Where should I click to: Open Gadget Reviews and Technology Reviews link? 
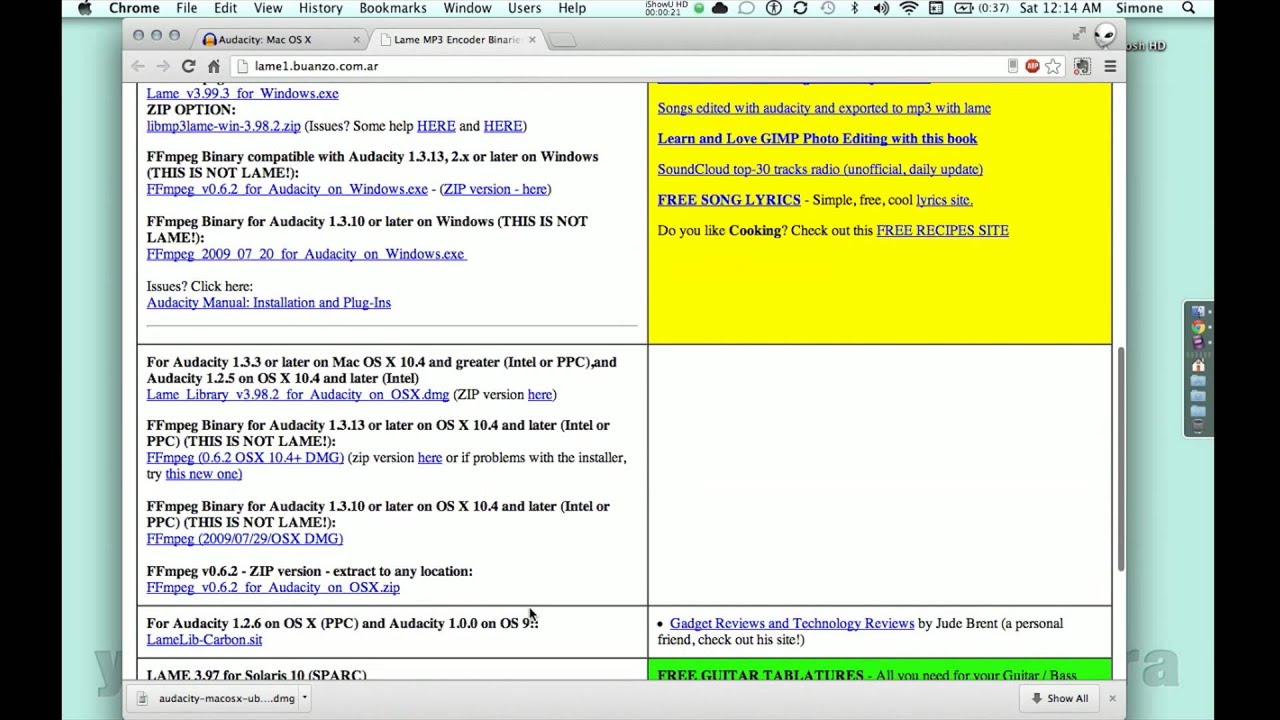click(x=791, y=623)
